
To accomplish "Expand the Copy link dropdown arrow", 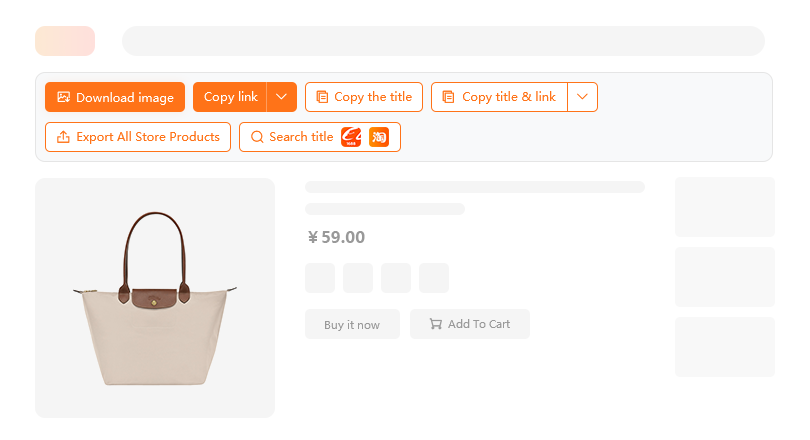I will [x=282, y=97].
